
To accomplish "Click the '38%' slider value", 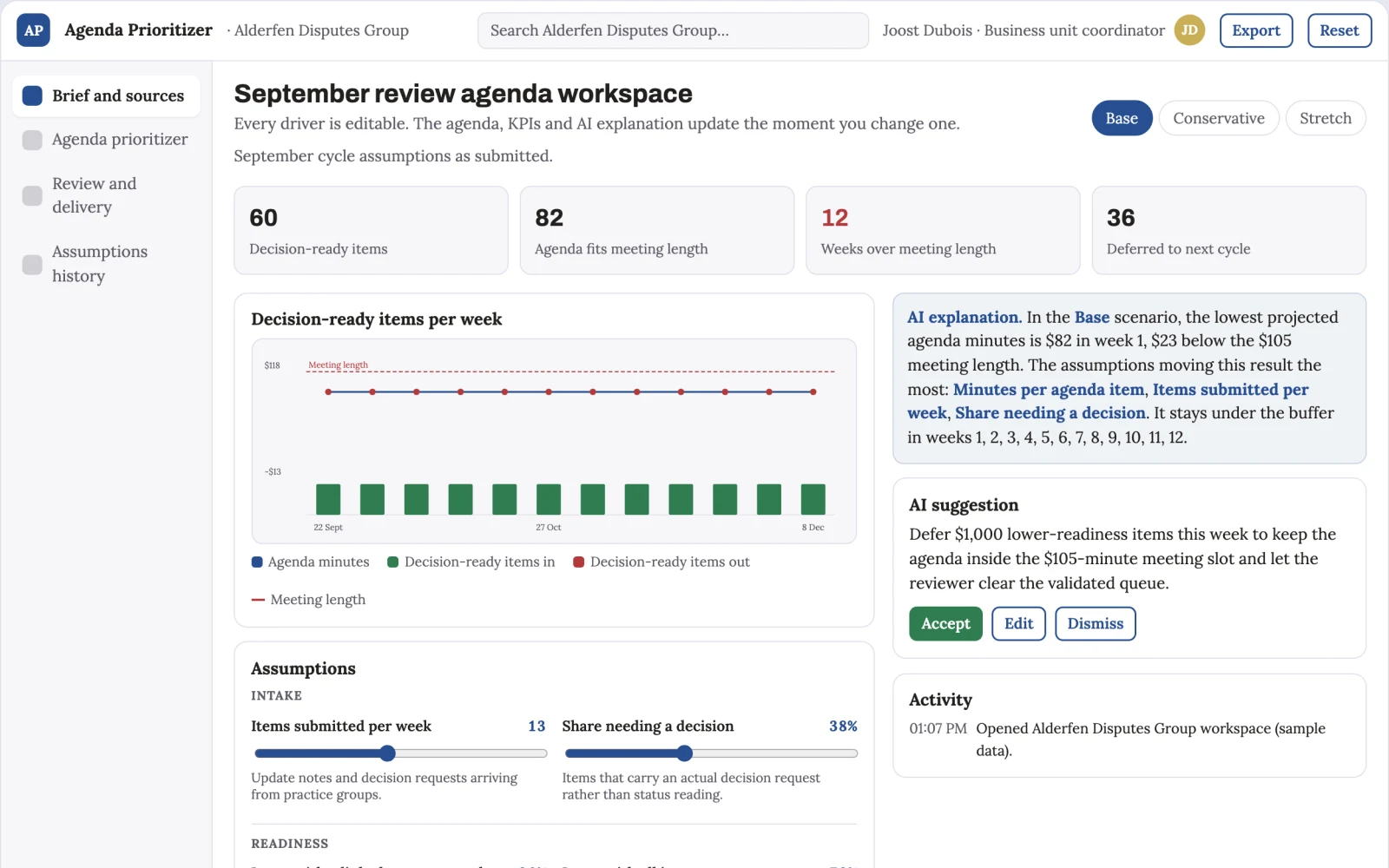I will [x=843, y=726].
